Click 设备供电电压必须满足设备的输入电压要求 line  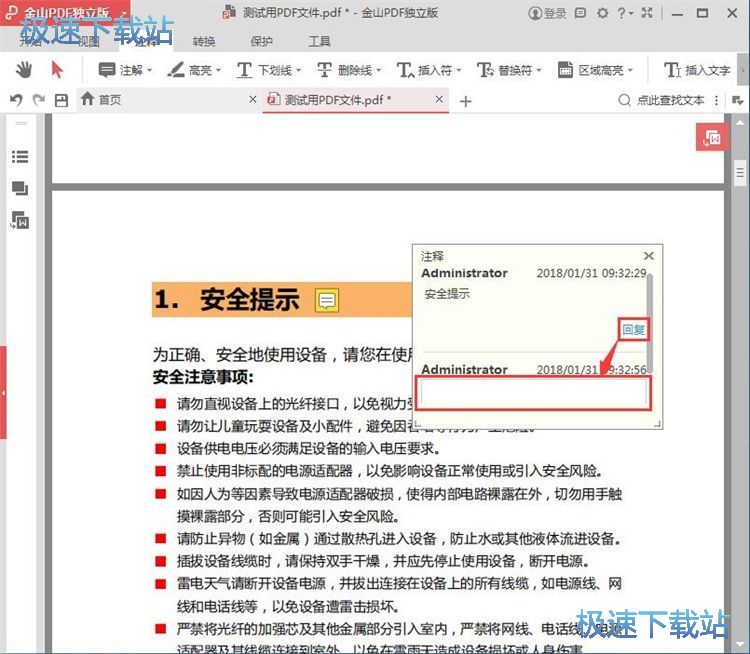pos(309,448)
